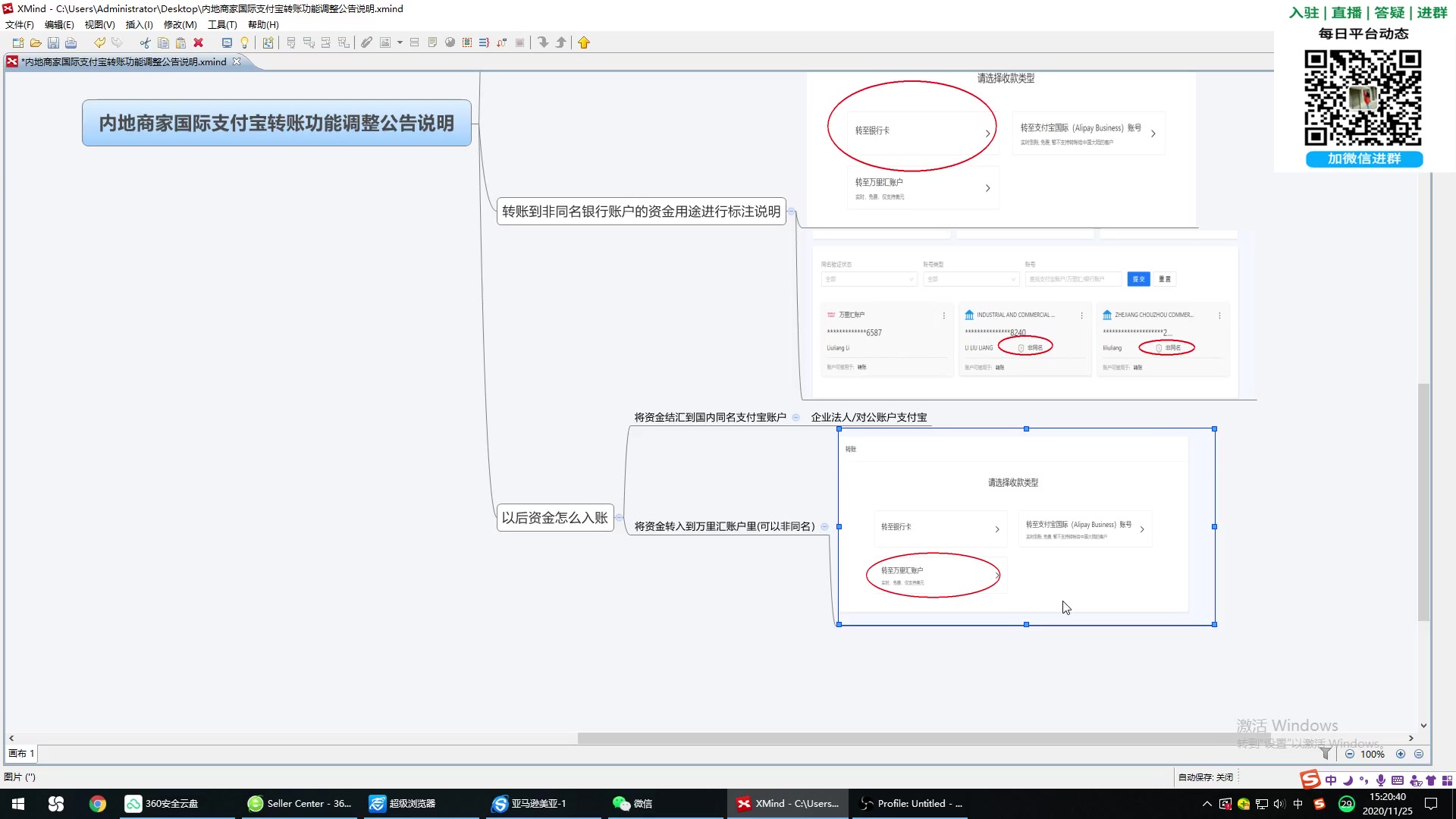This screenshot has height=819, width=1456.
Task: Open Chrome from the taskbar
Action: click(x=97, y=804)
